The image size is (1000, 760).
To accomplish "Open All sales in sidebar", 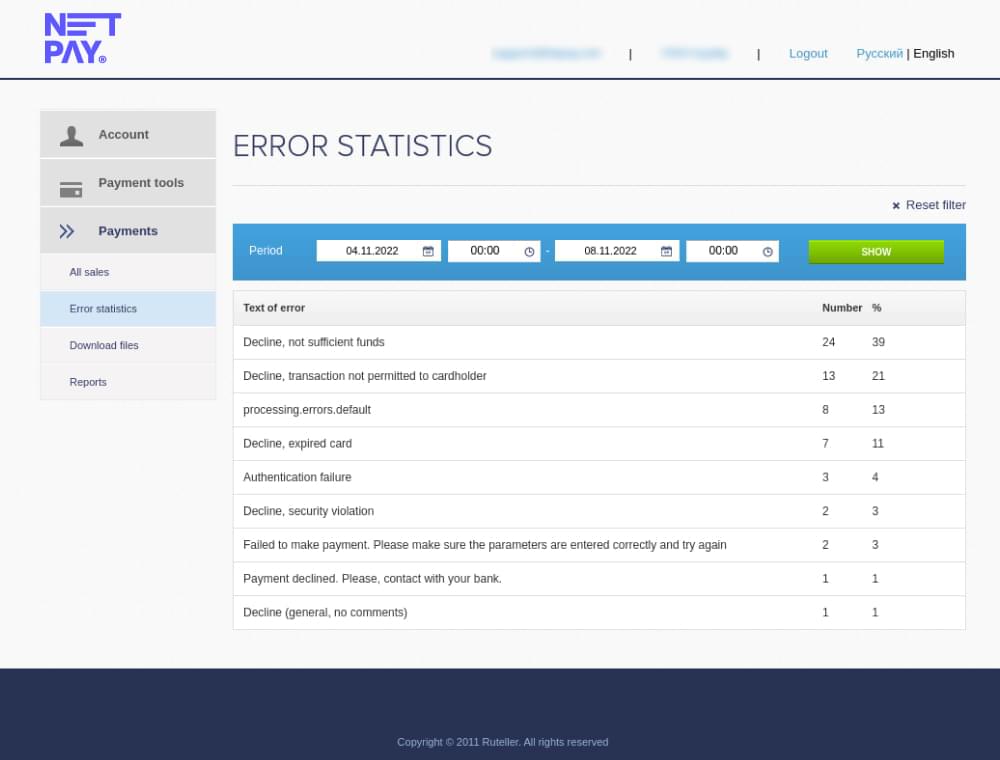I will pyautogui.click(x=89, y=272).
